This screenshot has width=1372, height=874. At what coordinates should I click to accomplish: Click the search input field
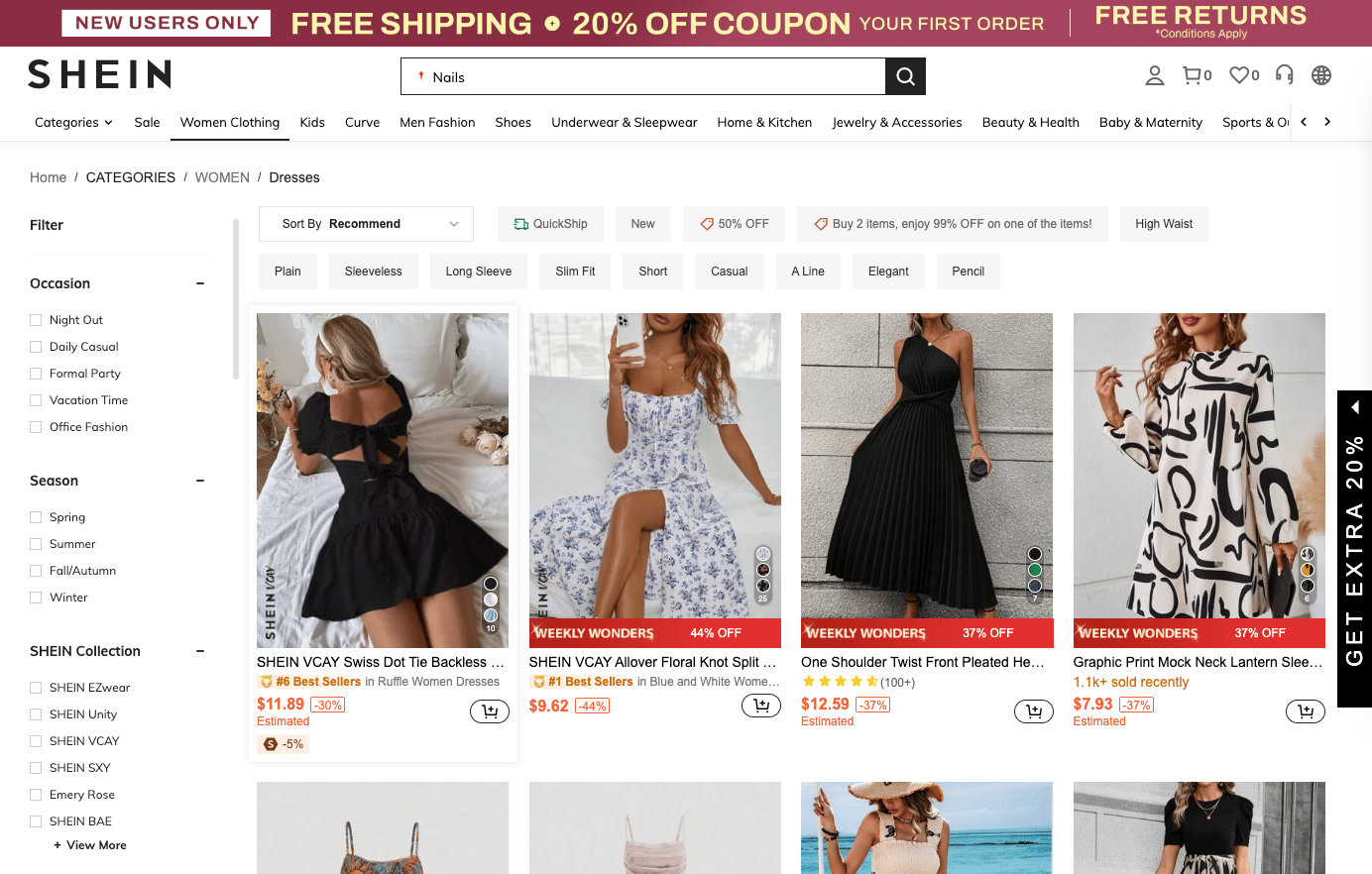click(x=644, y=77)
